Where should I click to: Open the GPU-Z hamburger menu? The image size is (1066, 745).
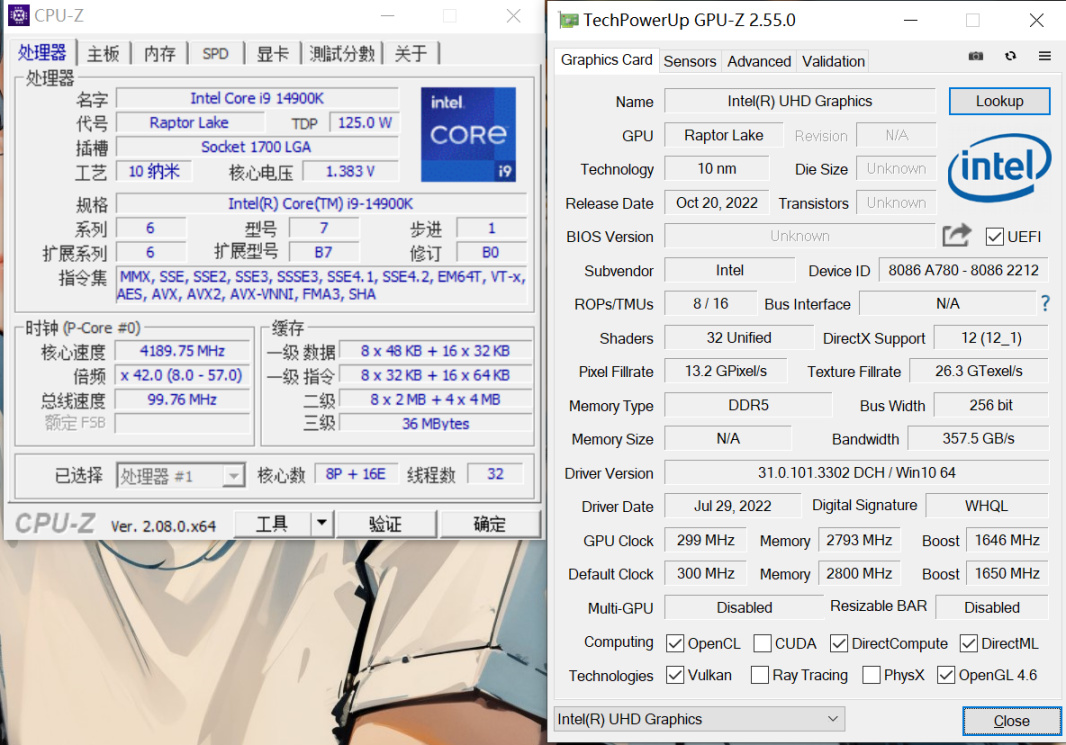pyautogui.click(x=1045, y=56)
